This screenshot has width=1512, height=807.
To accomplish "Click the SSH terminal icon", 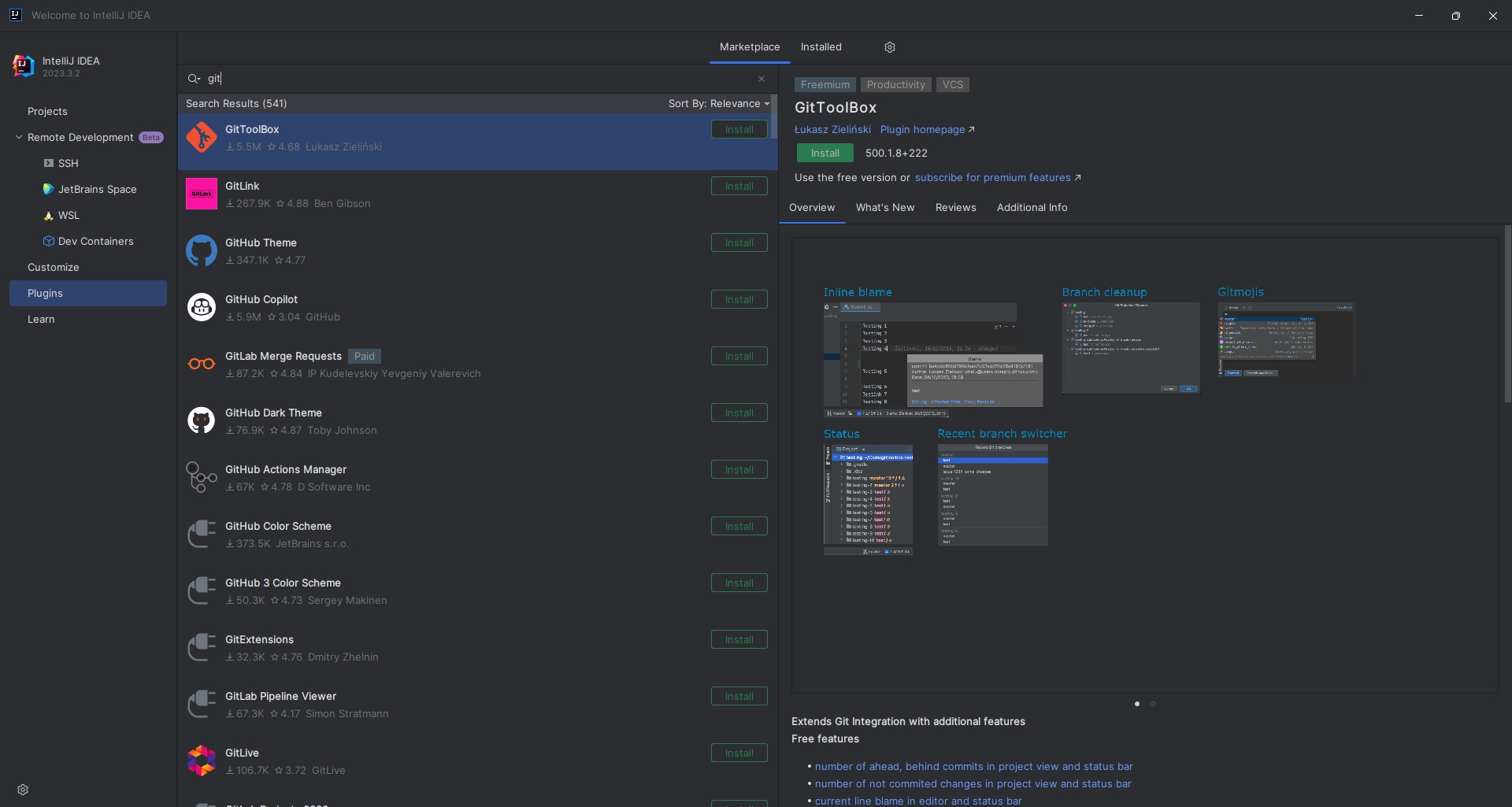I will point(49,163).
